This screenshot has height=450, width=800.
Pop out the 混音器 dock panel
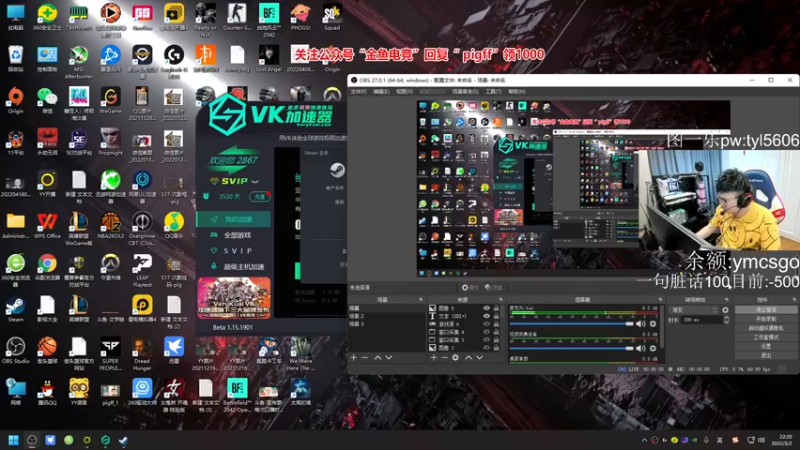tap(660, 299)
